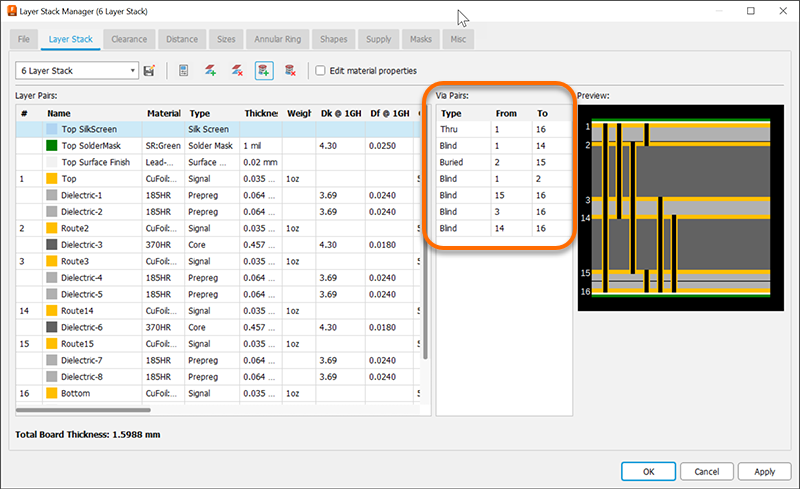The height and width of the screenshot is (489, 800).
Task: Select the Blind via pair from 1 to 14
Action: [504, 145]
